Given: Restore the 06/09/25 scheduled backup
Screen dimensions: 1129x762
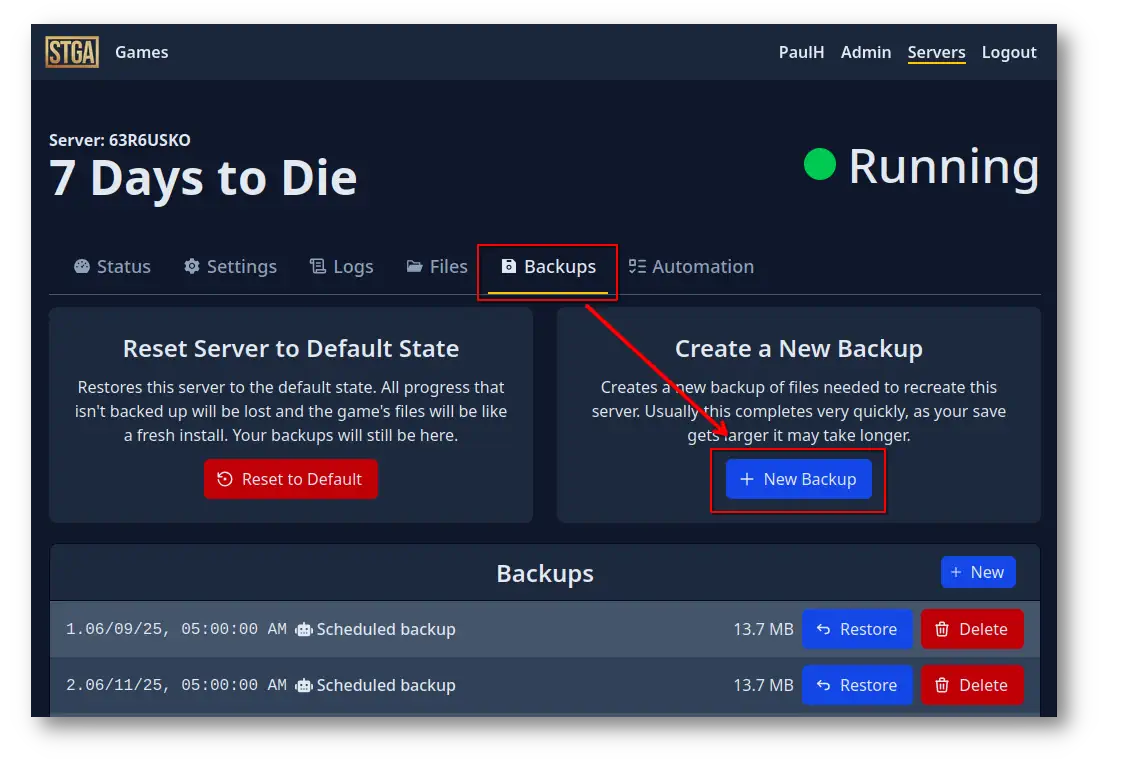Looking at the screenshot, I should point(857,629).
